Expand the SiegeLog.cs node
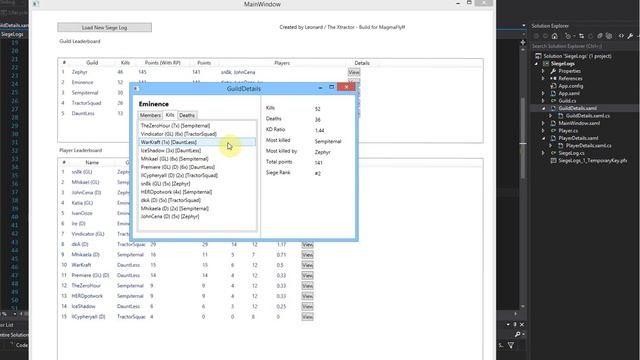The width and height of the screenshot is (640, 360). pyautogui.click(x=543, y=153)
